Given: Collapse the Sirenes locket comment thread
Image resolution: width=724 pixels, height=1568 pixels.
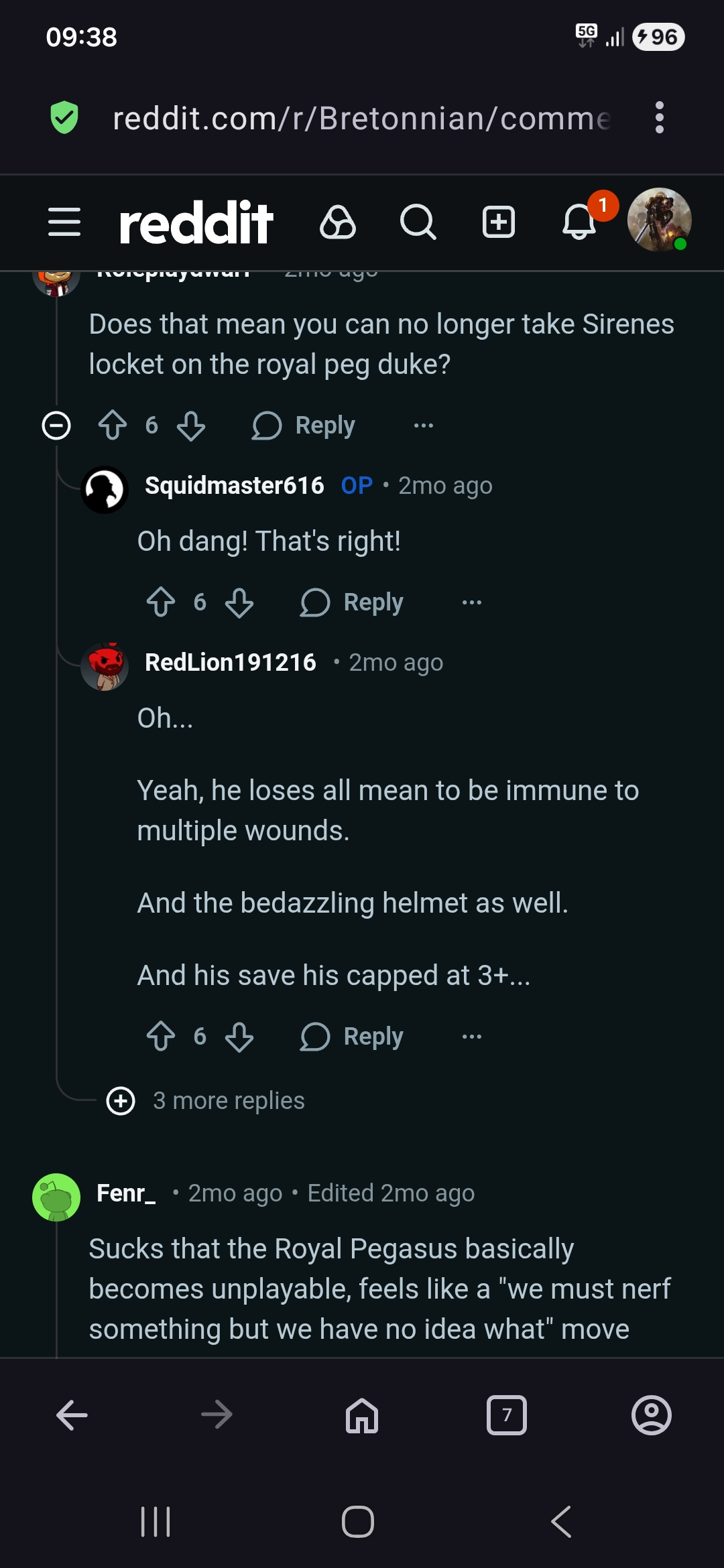Looking at the screenshot, I should click(56, 425).
